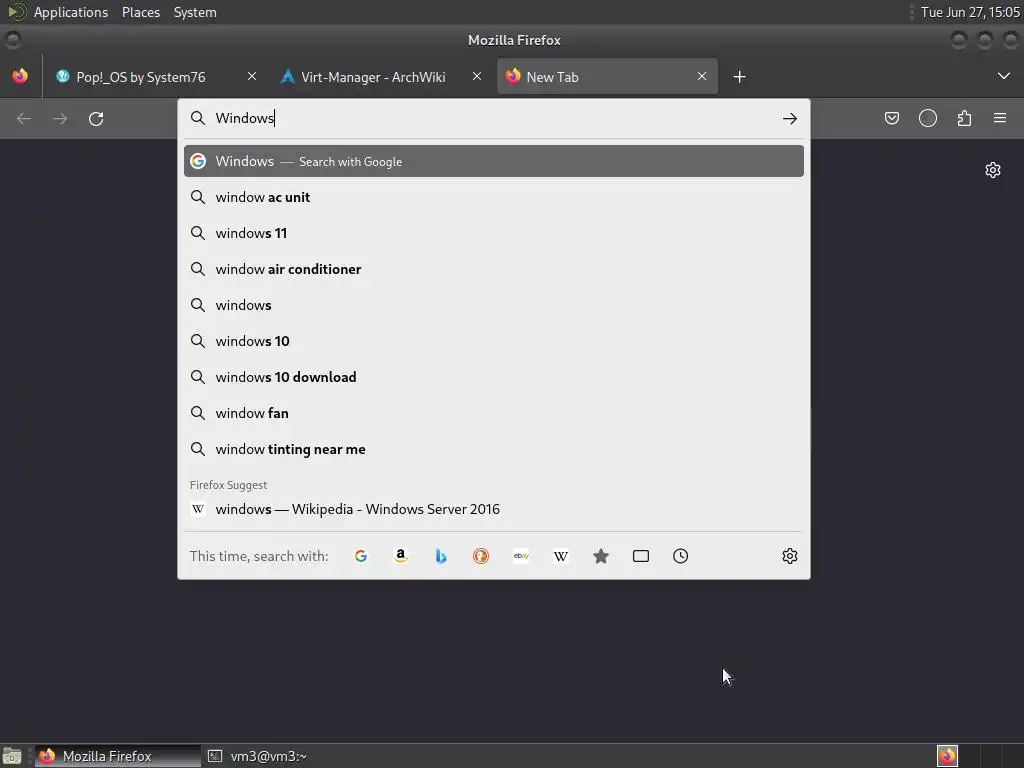This screenshot has width=1024, height=768.
Task: Switch to Pop!_OS by System76 tab
Action: [155, 77]
